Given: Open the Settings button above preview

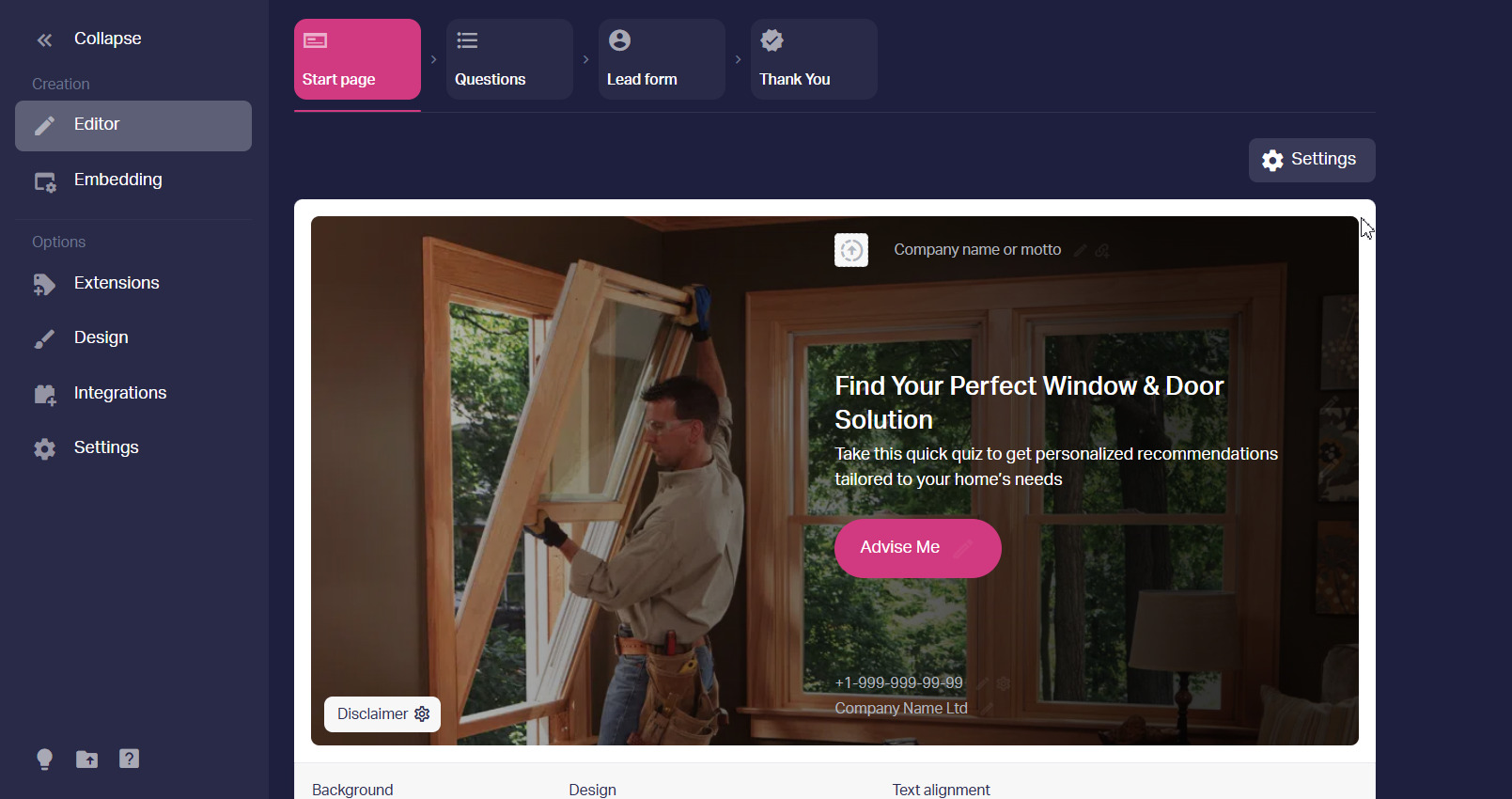Looking at the screenshot, I should click(x=1312, y=160).
